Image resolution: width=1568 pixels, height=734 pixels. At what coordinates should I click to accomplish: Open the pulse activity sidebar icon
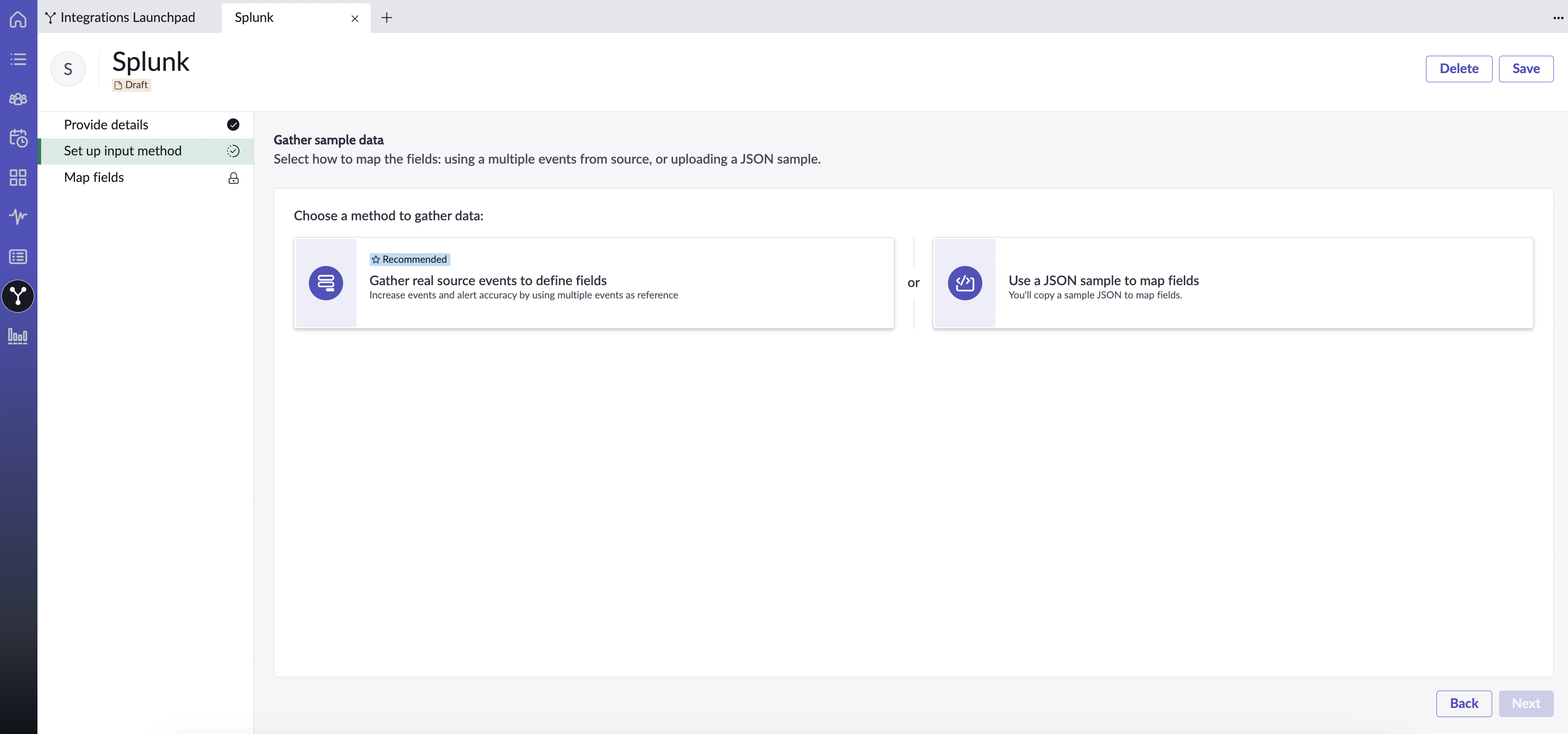click(18, 217)
